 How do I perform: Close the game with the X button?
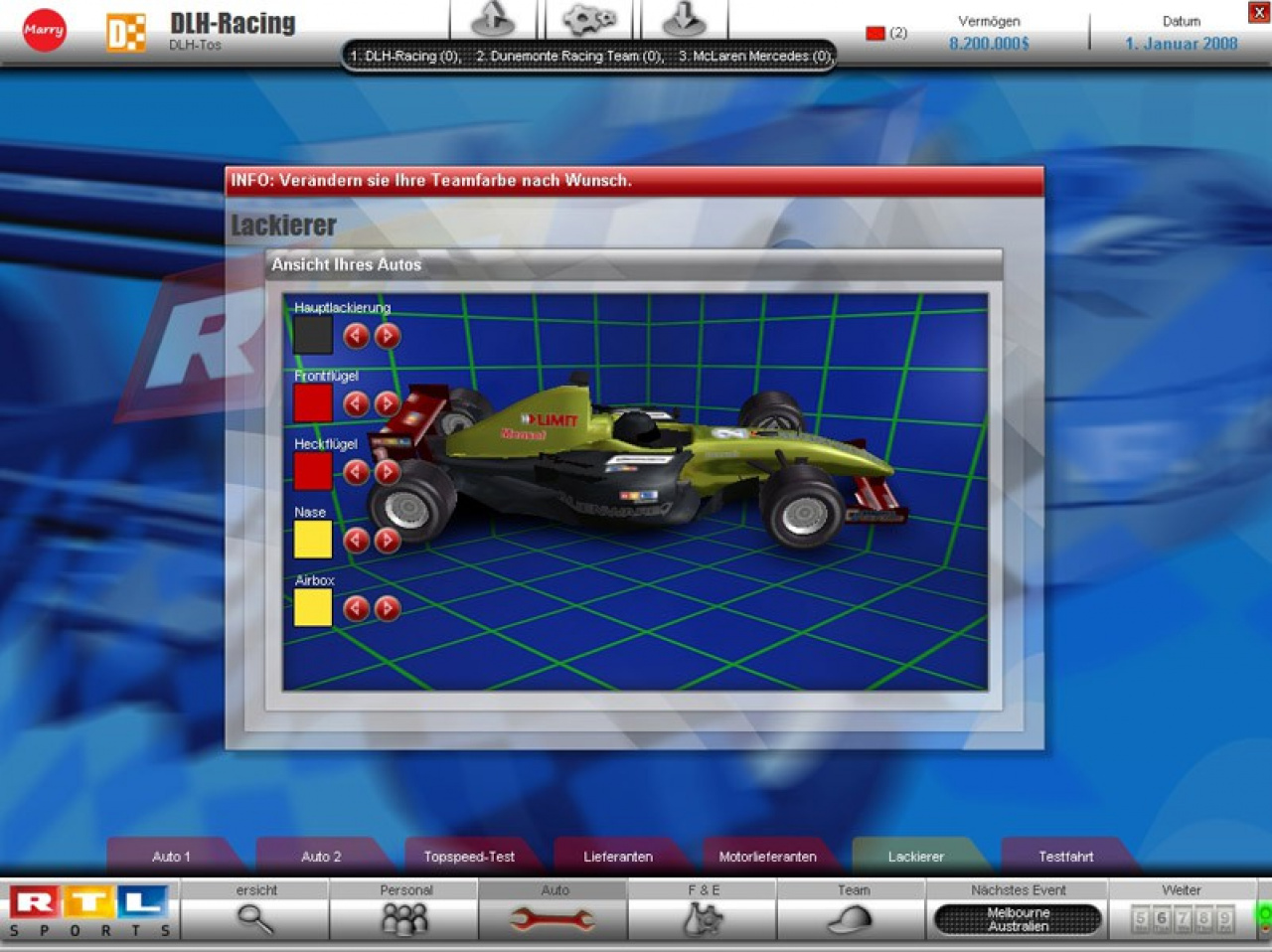coord(1258,12)
